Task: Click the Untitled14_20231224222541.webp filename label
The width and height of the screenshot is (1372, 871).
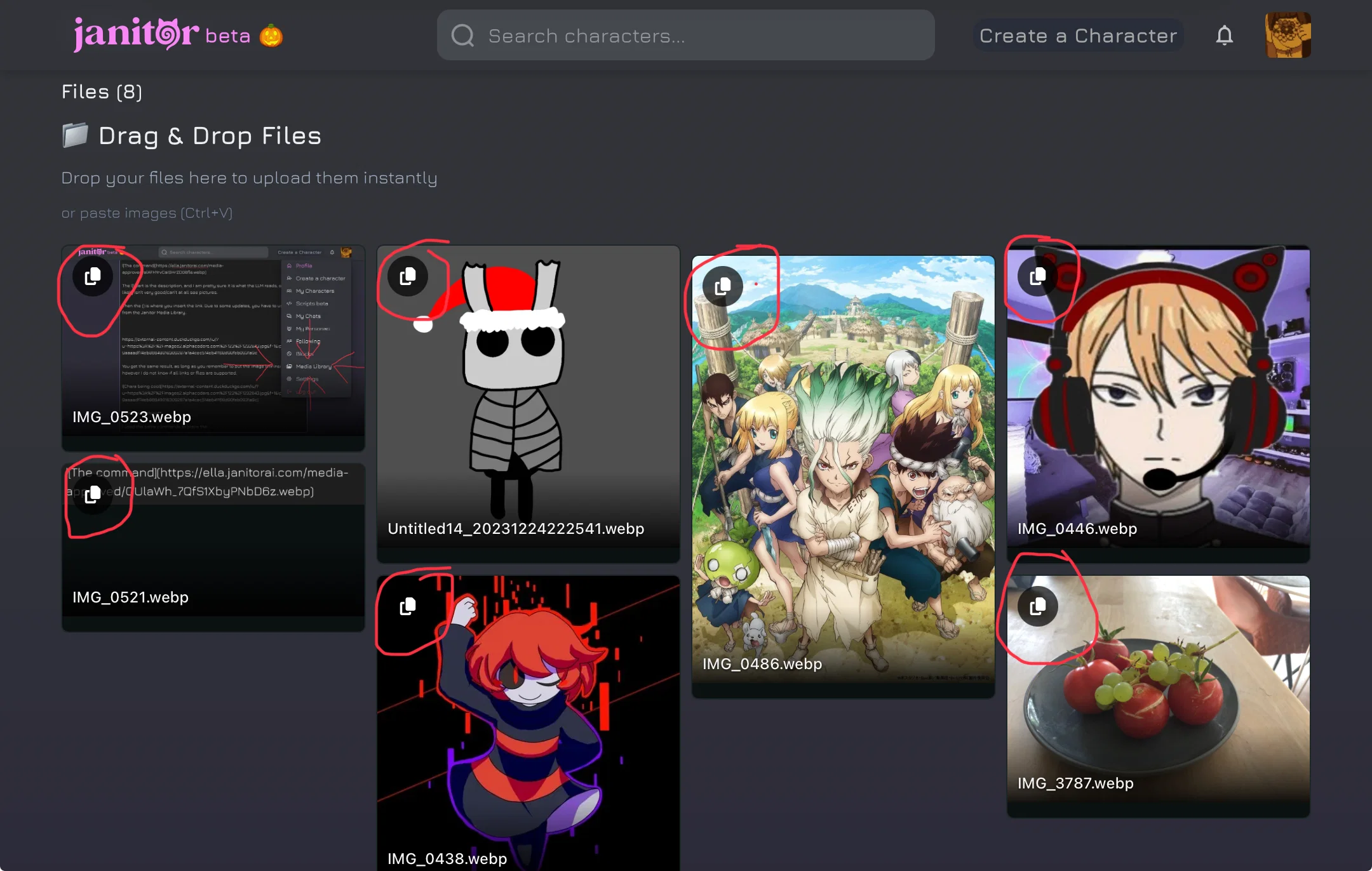Action: coord(516,528)
